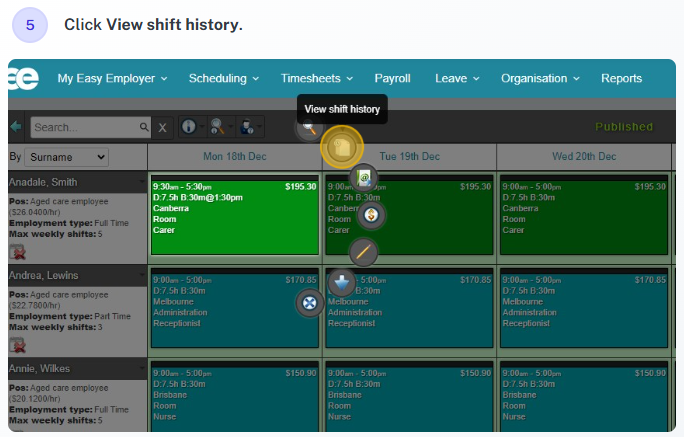Click the Anadale, Smith employee name

[43, 182]
